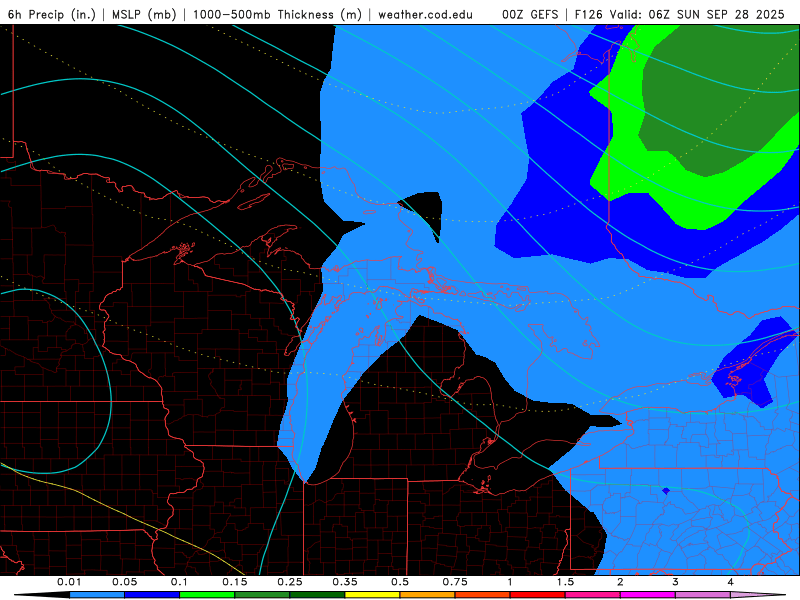Viewport: 800px width, 600px height.
Task: Click the 'weather.cod.edu' source text
Action: pyautogui.click(x=425, y=14)
